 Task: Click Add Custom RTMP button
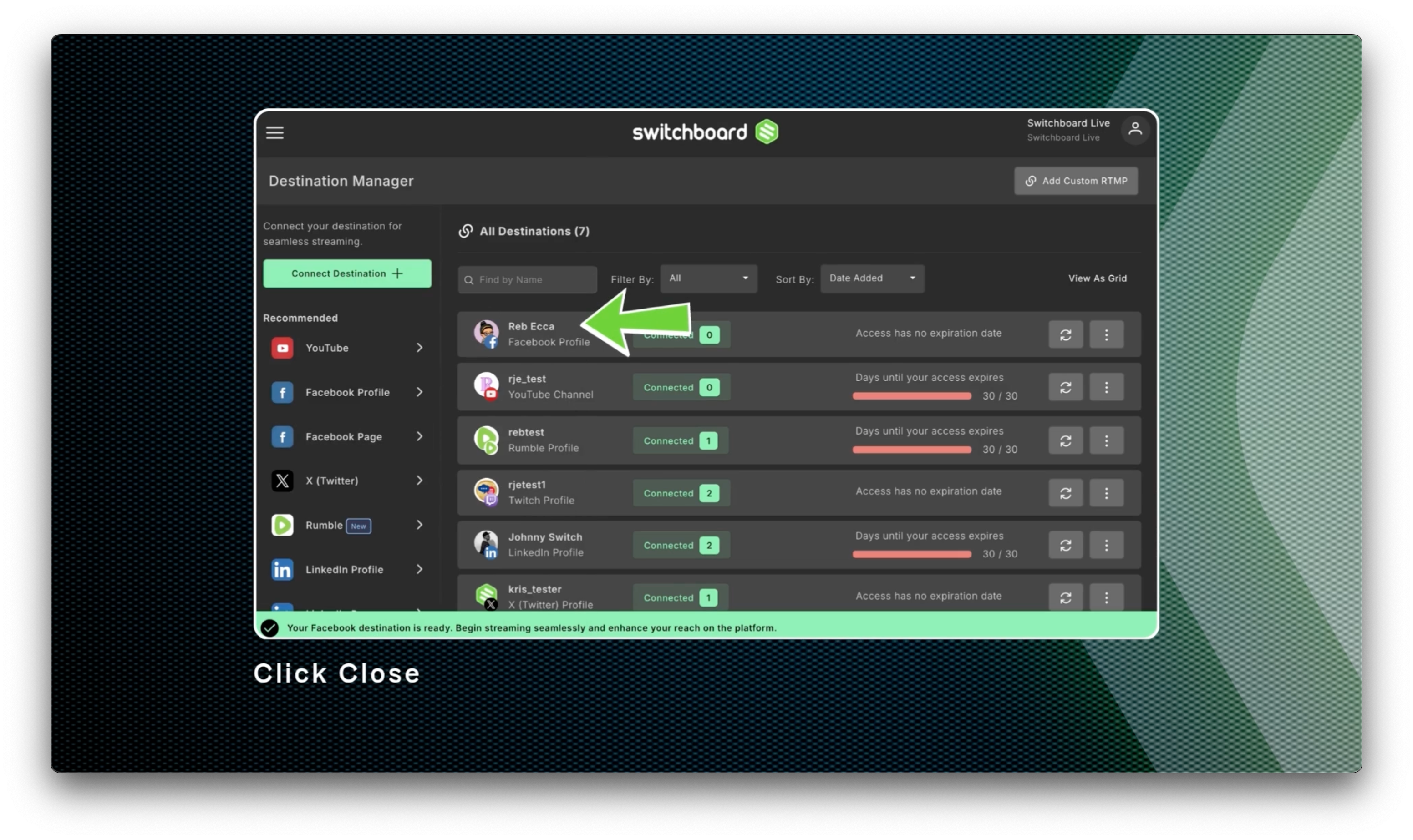click(x=1076, y=181)
